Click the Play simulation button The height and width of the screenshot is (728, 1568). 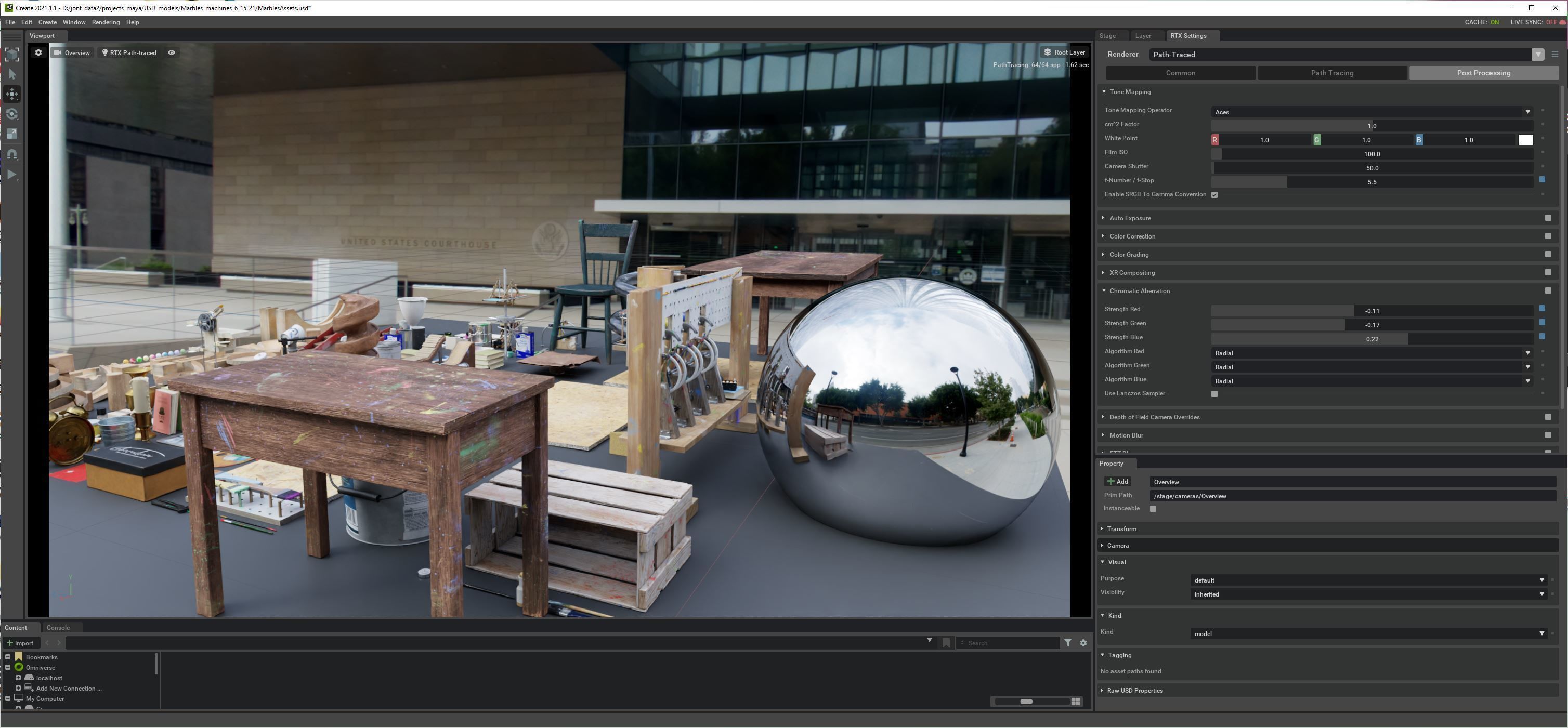click(12, 175)
